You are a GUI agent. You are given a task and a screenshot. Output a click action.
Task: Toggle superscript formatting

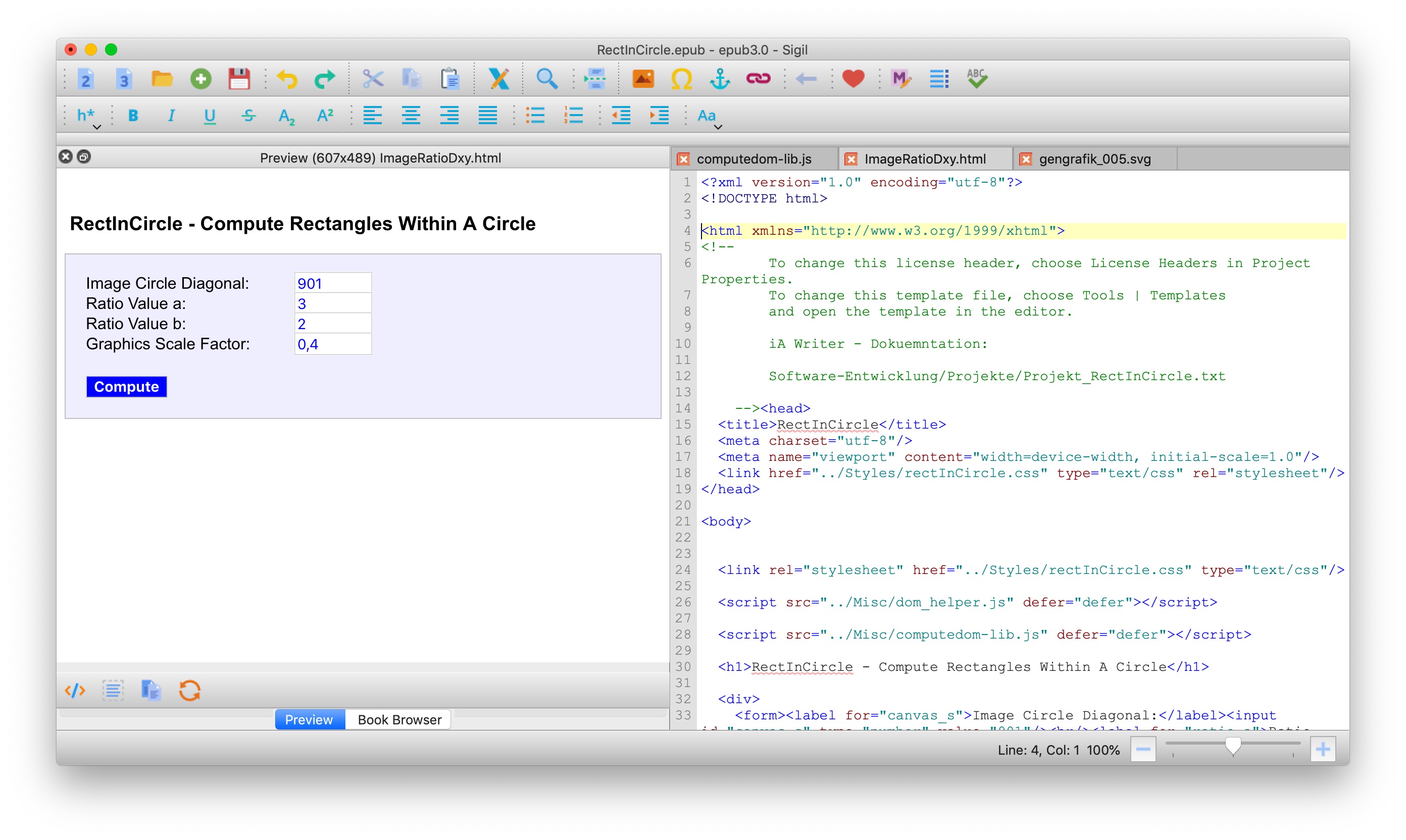point(325,115)
